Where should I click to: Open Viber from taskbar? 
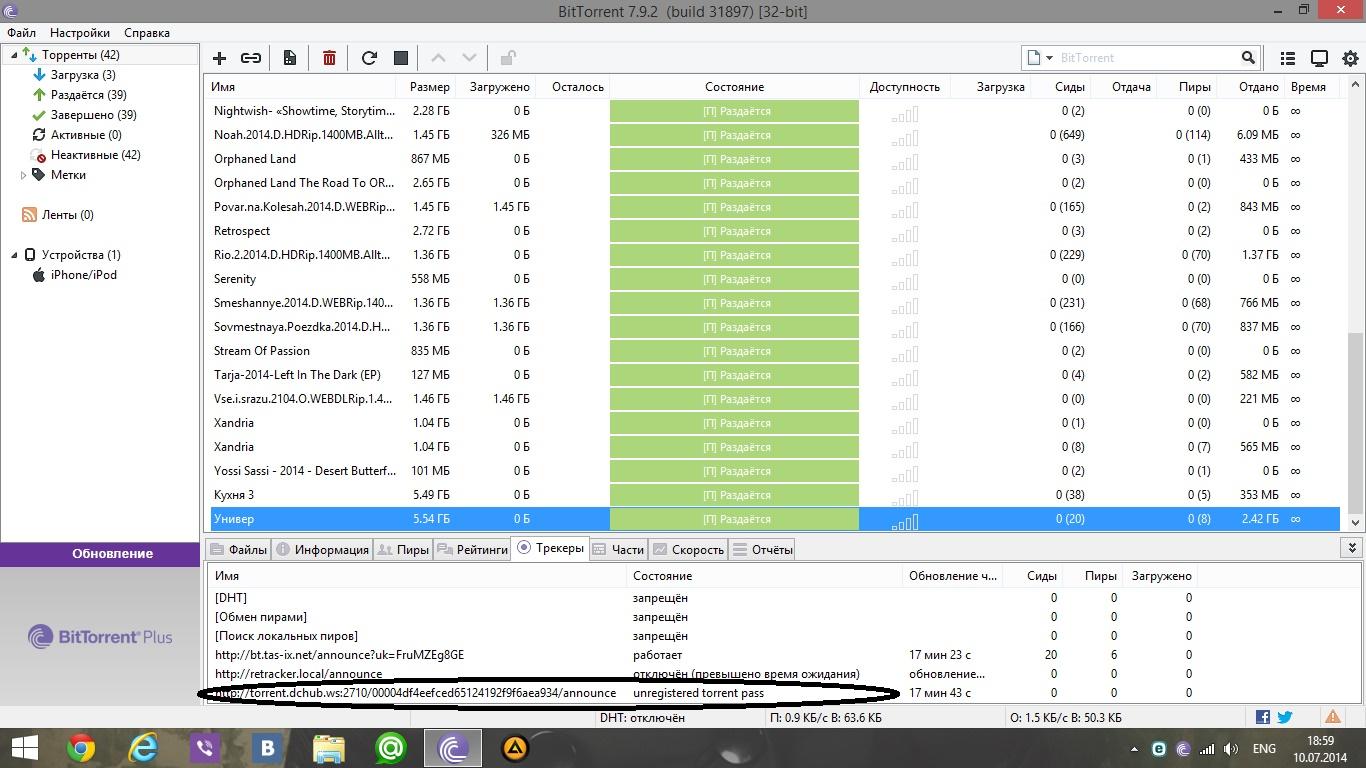tap(205, 748)
